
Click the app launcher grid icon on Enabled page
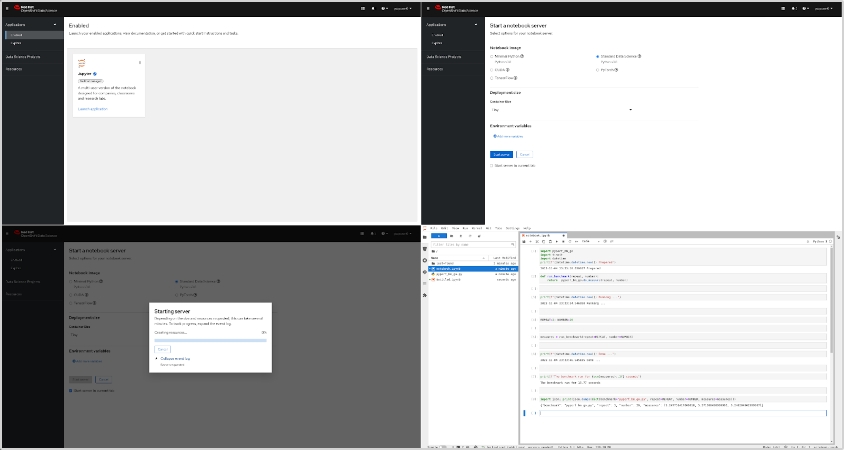pyautogui.click(x=362, y=8)
